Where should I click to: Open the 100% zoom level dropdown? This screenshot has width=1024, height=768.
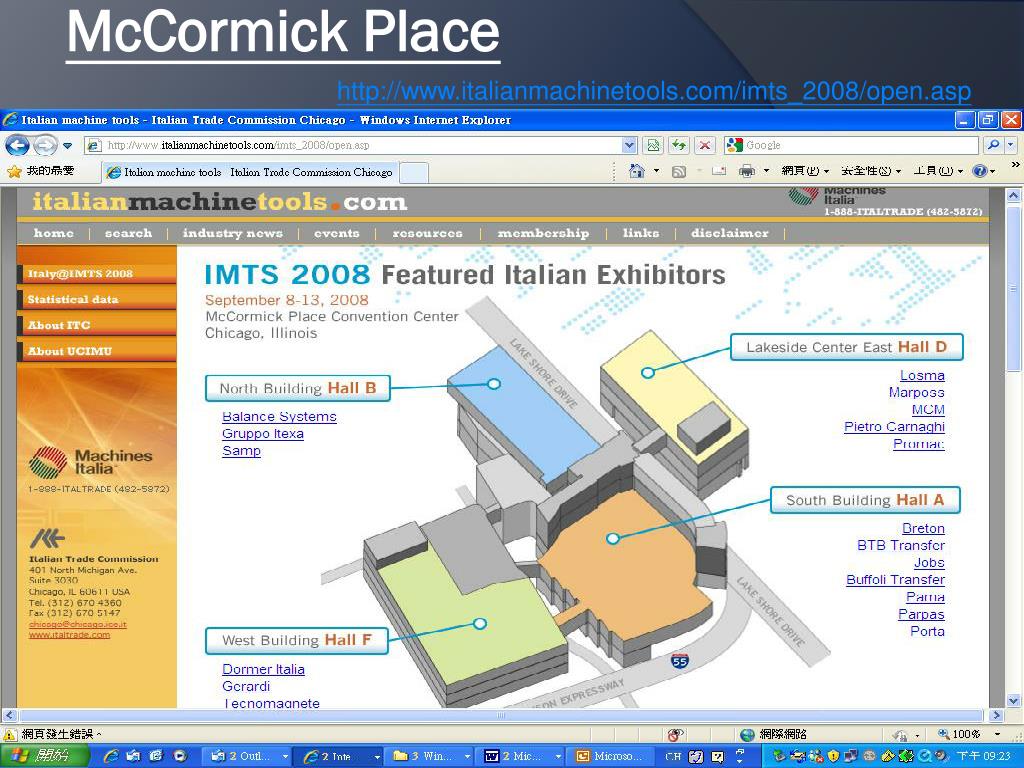pos(997,735)
